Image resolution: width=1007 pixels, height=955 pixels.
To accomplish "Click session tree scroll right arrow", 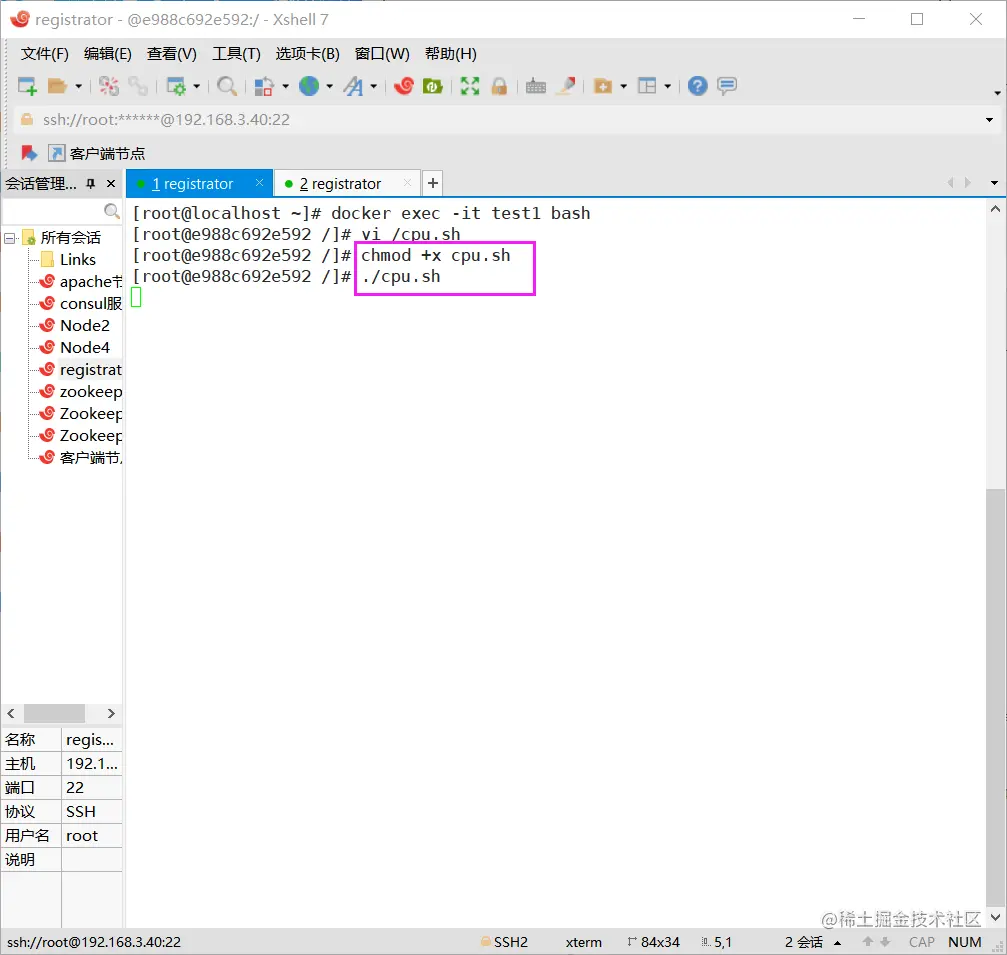I will (x=111, y=714).
